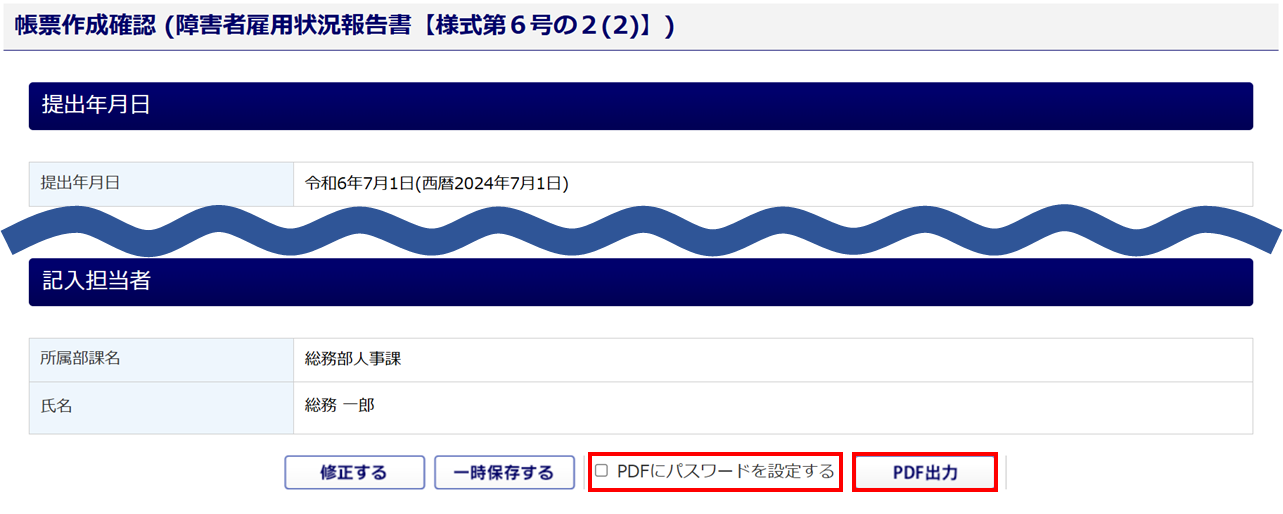Select the date 令和6年7月1日(西暦2024年7月1日)
The height and width of the screenshot is (514, 1283).
[x=437, y=183]
